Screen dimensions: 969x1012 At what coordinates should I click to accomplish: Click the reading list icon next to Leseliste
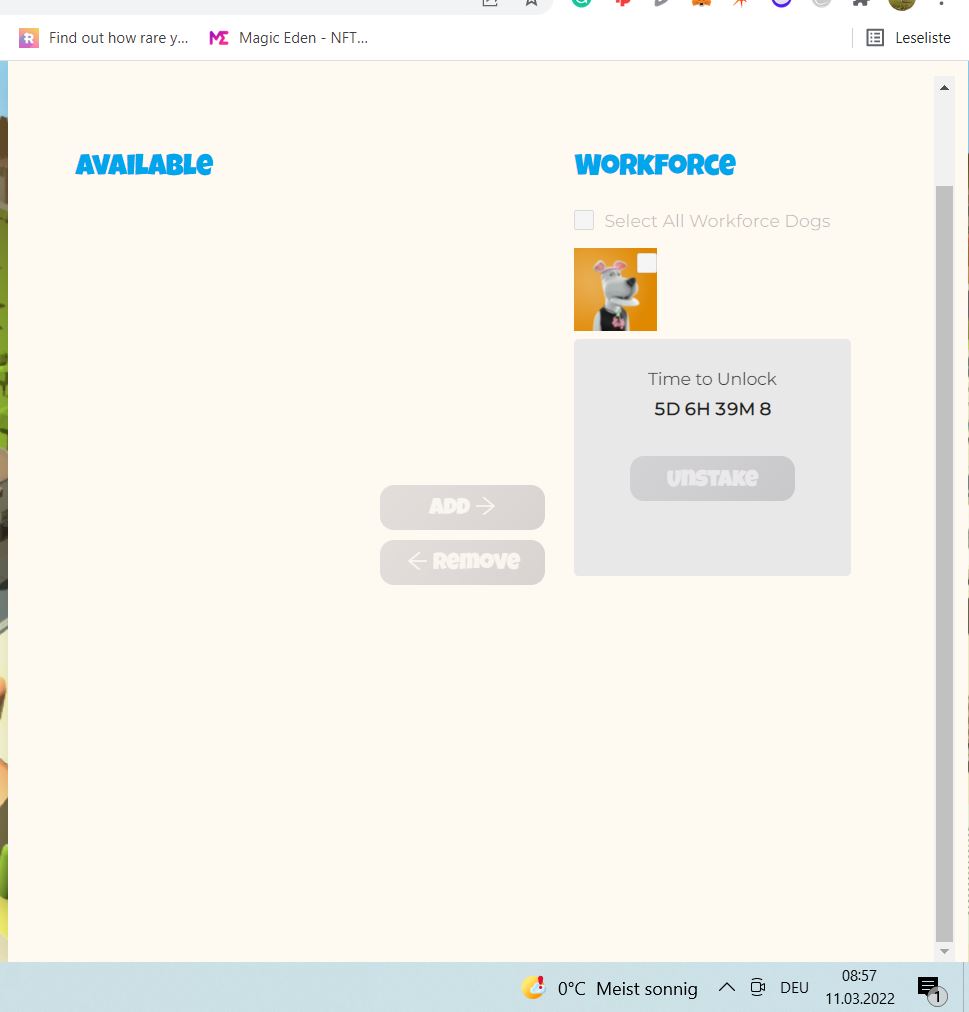click(875, 38)
